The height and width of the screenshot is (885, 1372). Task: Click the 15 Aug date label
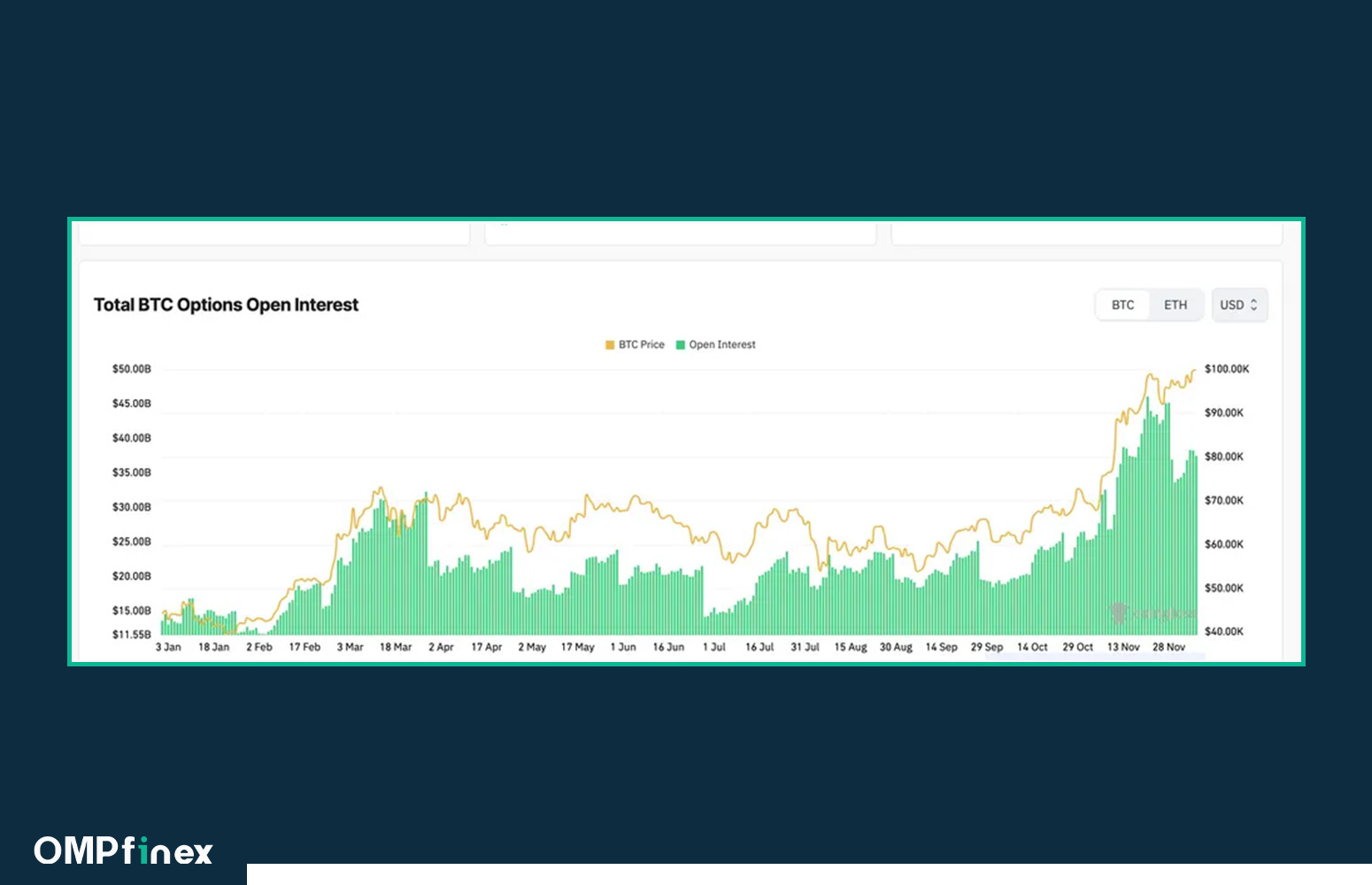851,648
